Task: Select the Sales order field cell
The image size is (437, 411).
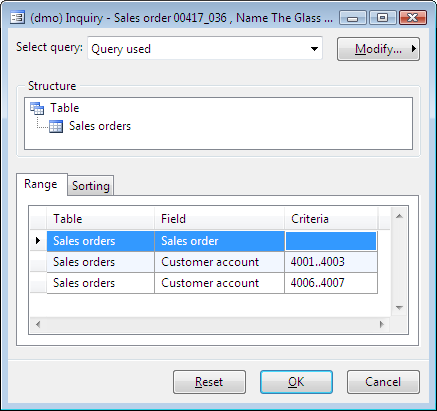Action: click(219, 241)
